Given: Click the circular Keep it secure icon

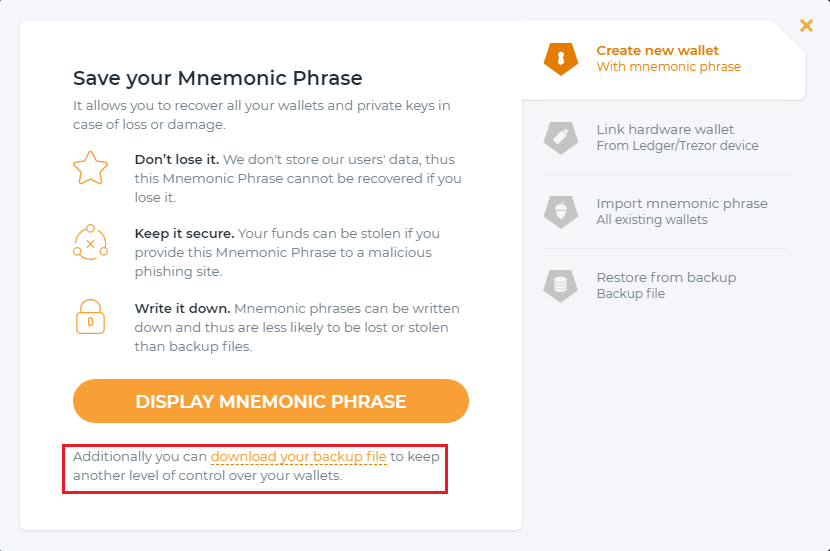Looking at the screenshot, I should tap(90, 243).
